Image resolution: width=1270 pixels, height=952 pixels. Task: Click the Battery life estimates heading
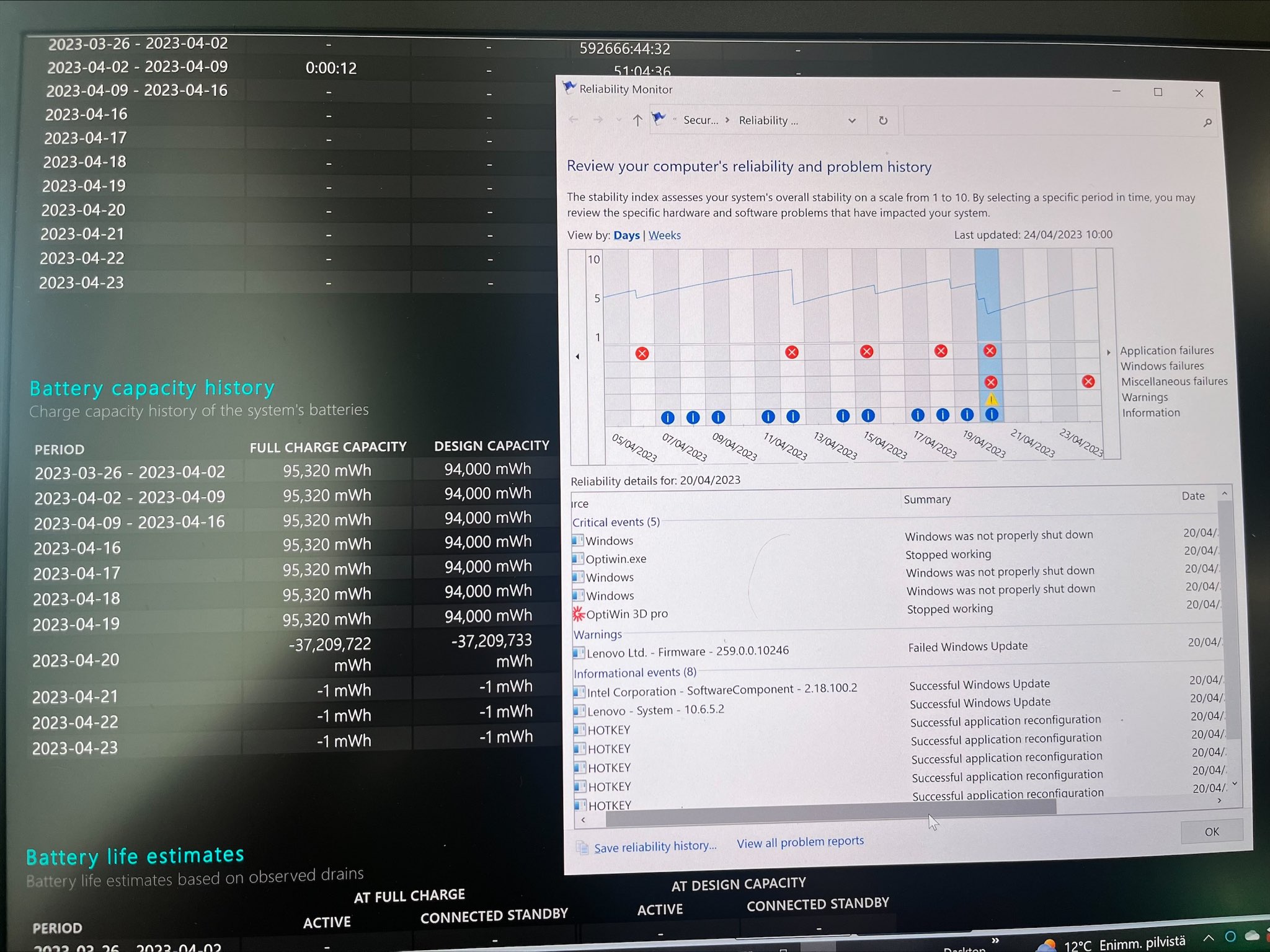click(135, 856)
